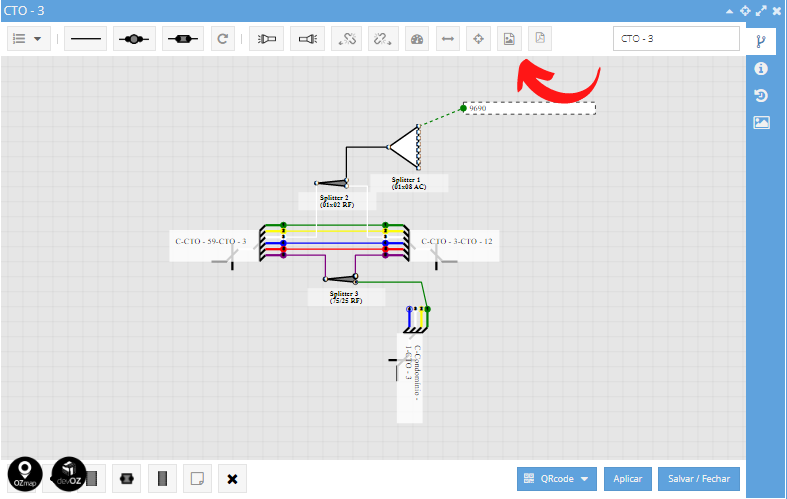Select the Splitter 2 (01x02 RF) label

[x=337, y=201]
